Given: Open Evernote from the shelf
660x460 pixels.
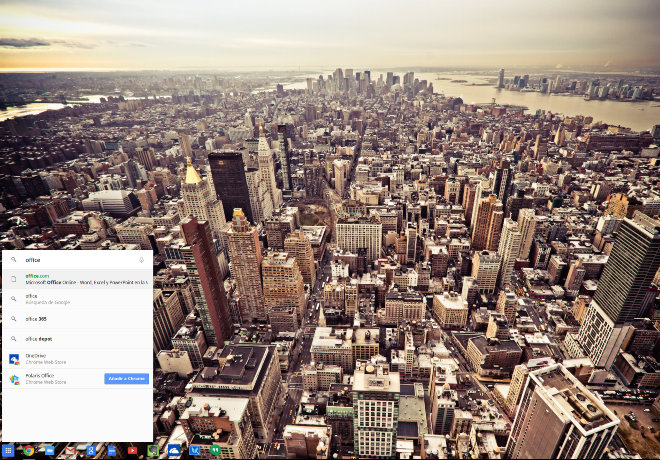Looking at the screenshot, I should [153, 451].
